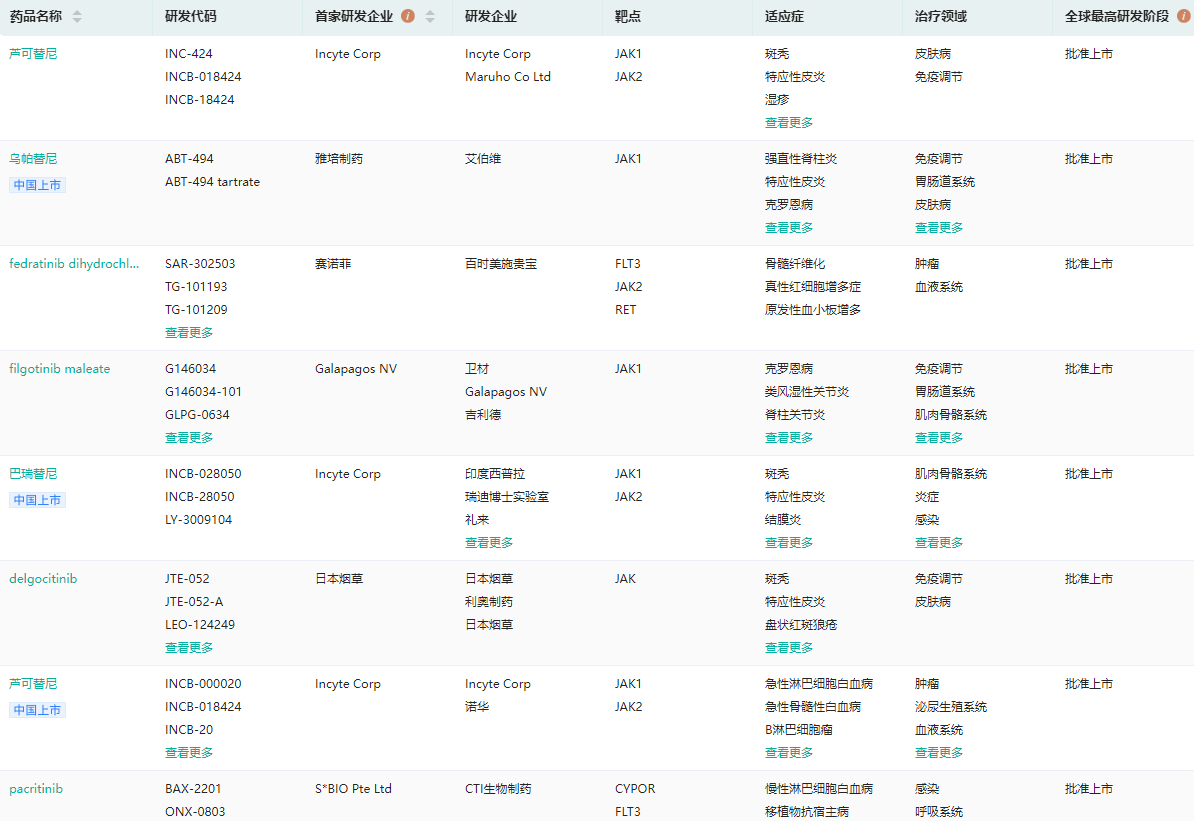Select 雅培制药 first developer cell
Image resolution: width=1194 pixels, height=821 pixels.
(339, 158)
